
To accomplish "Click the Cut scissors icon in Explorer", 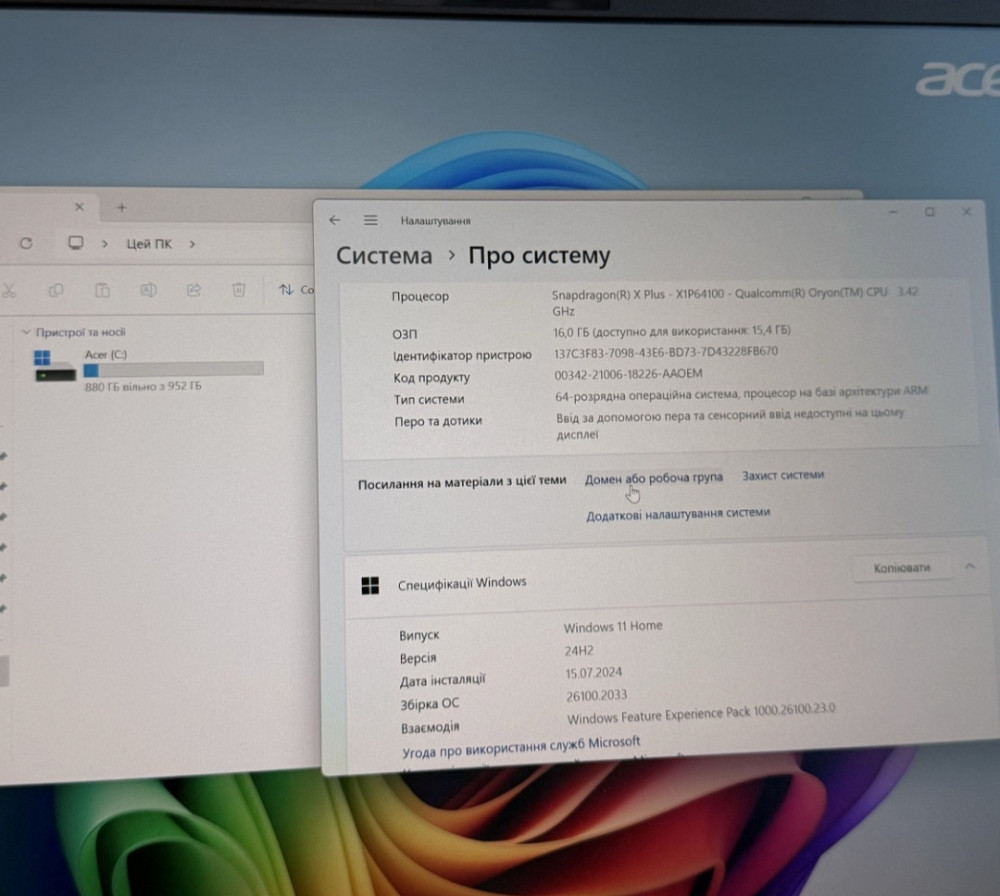I will 8,291.
